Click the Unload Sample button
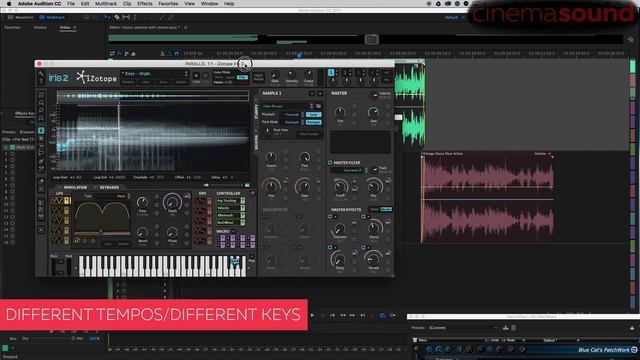 coord(309,134)
